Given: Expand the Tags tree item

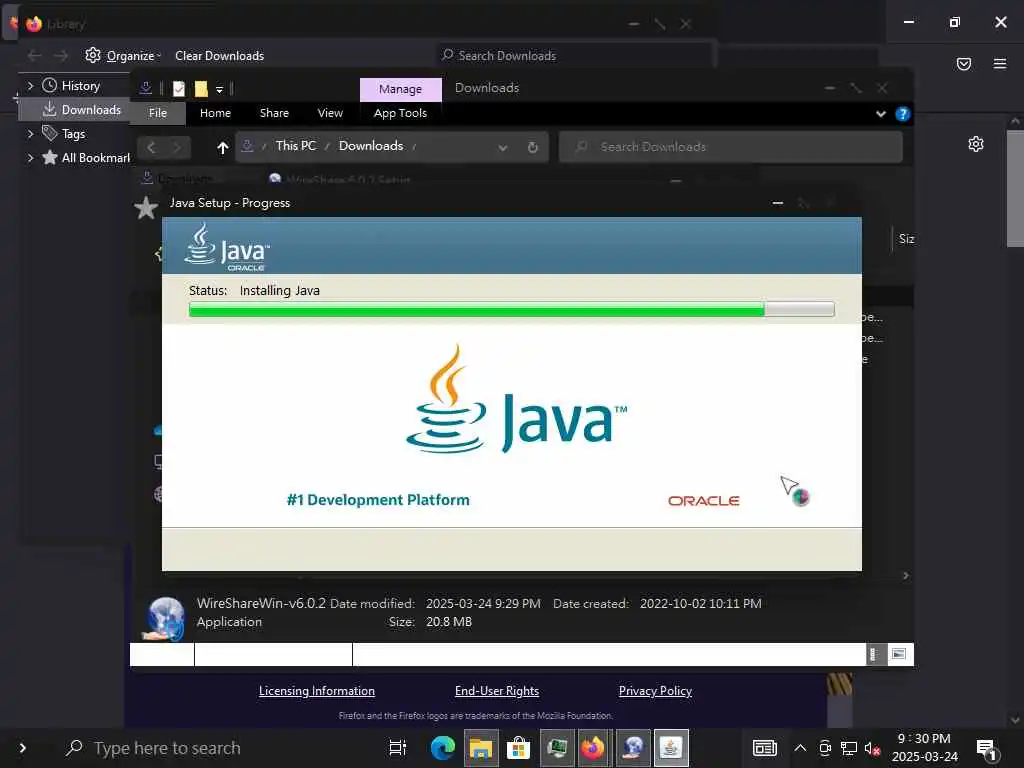Looking at the screenshot, I should pyautogui.click(x=30, y=134).
